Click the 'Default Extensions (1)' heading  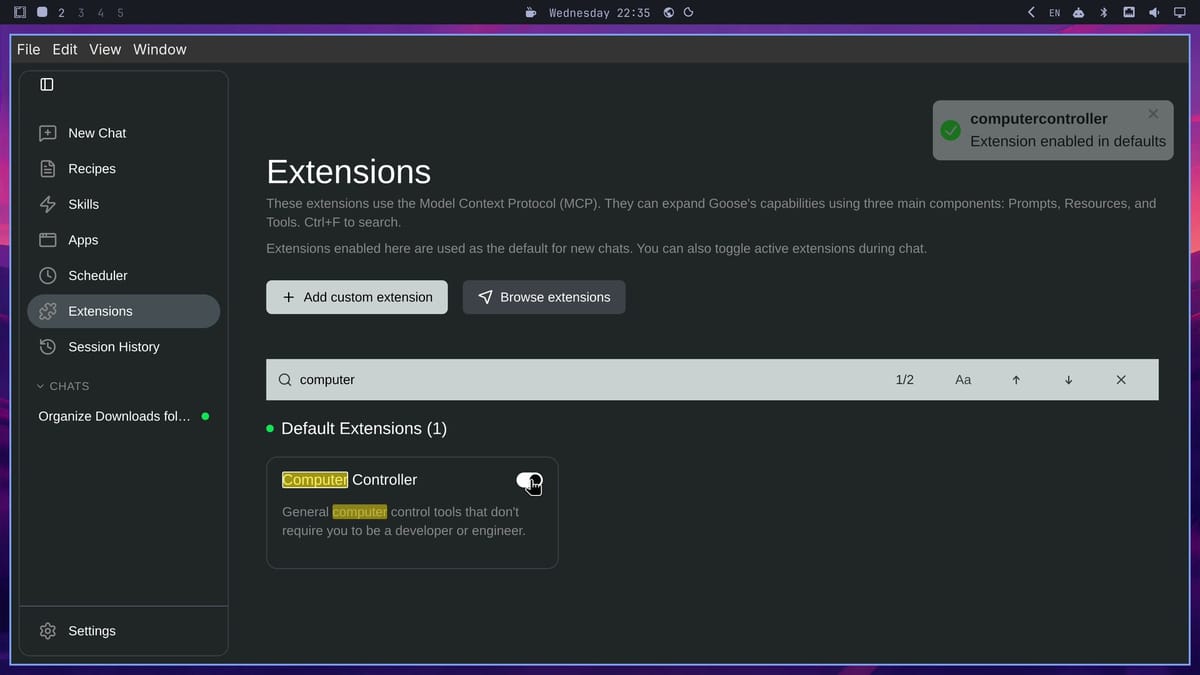tap(364, 428)
